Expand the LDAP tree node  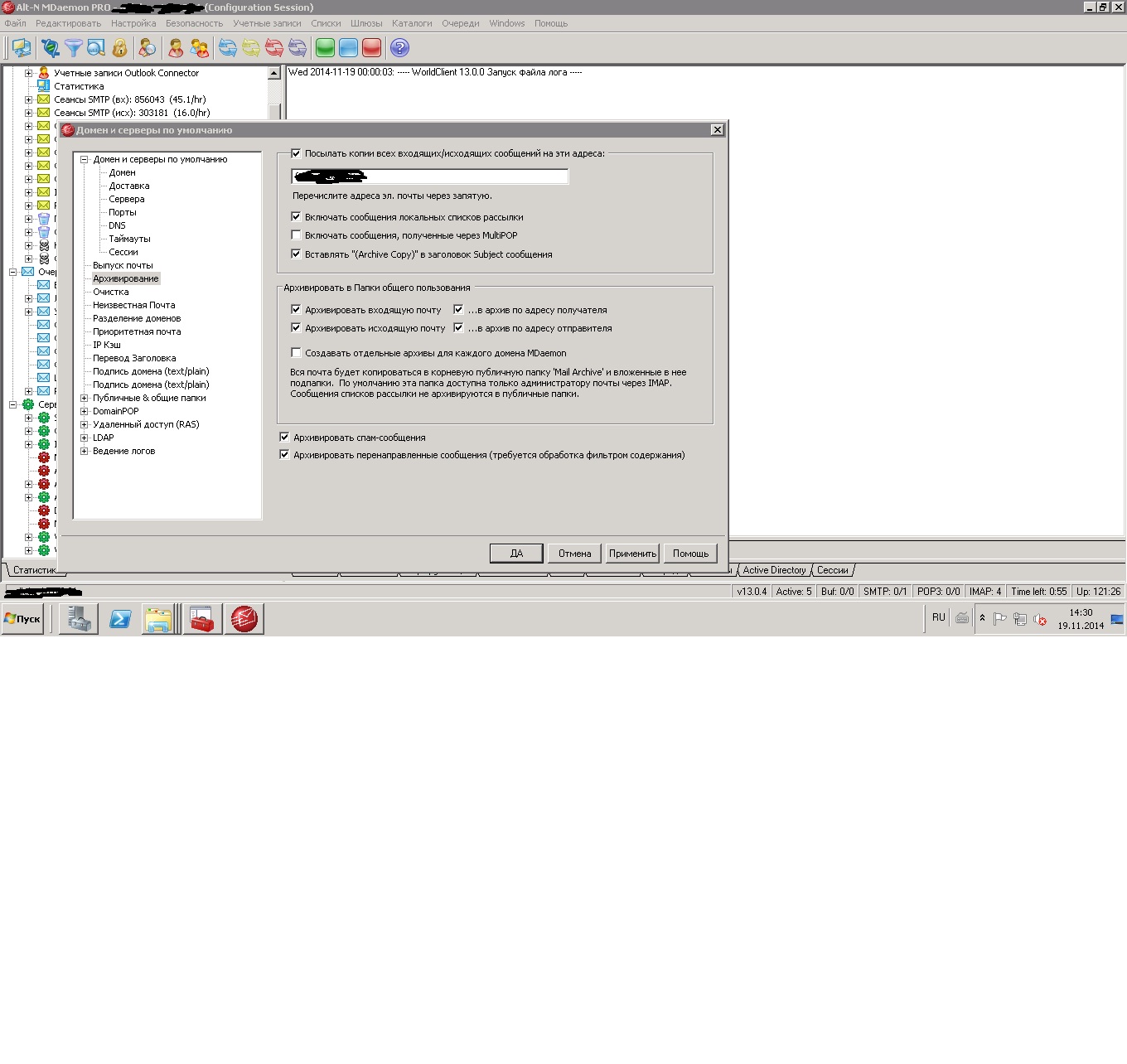84,438
